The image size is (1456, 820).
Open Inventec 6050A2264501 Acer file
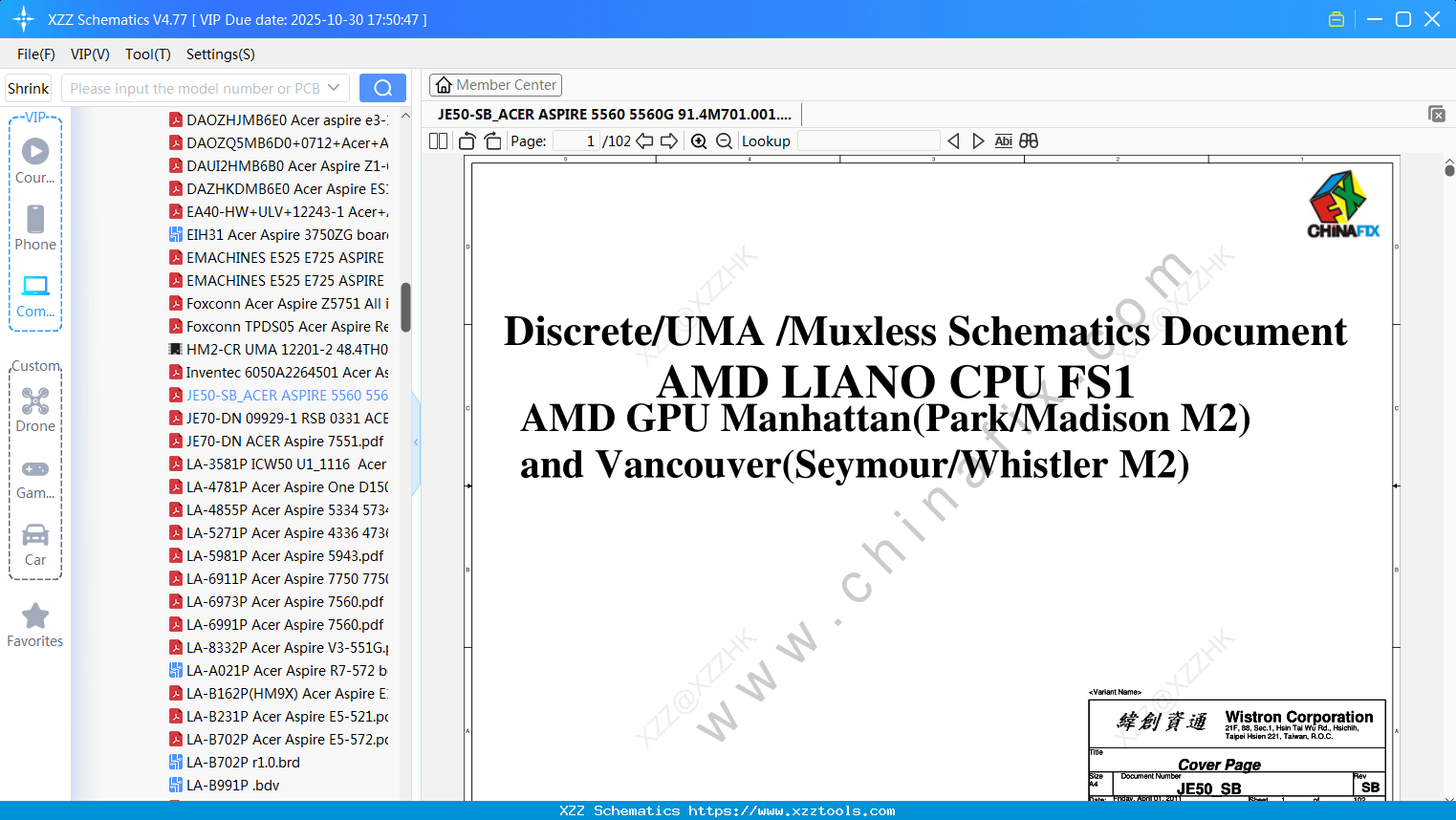(x=279, y=372)
